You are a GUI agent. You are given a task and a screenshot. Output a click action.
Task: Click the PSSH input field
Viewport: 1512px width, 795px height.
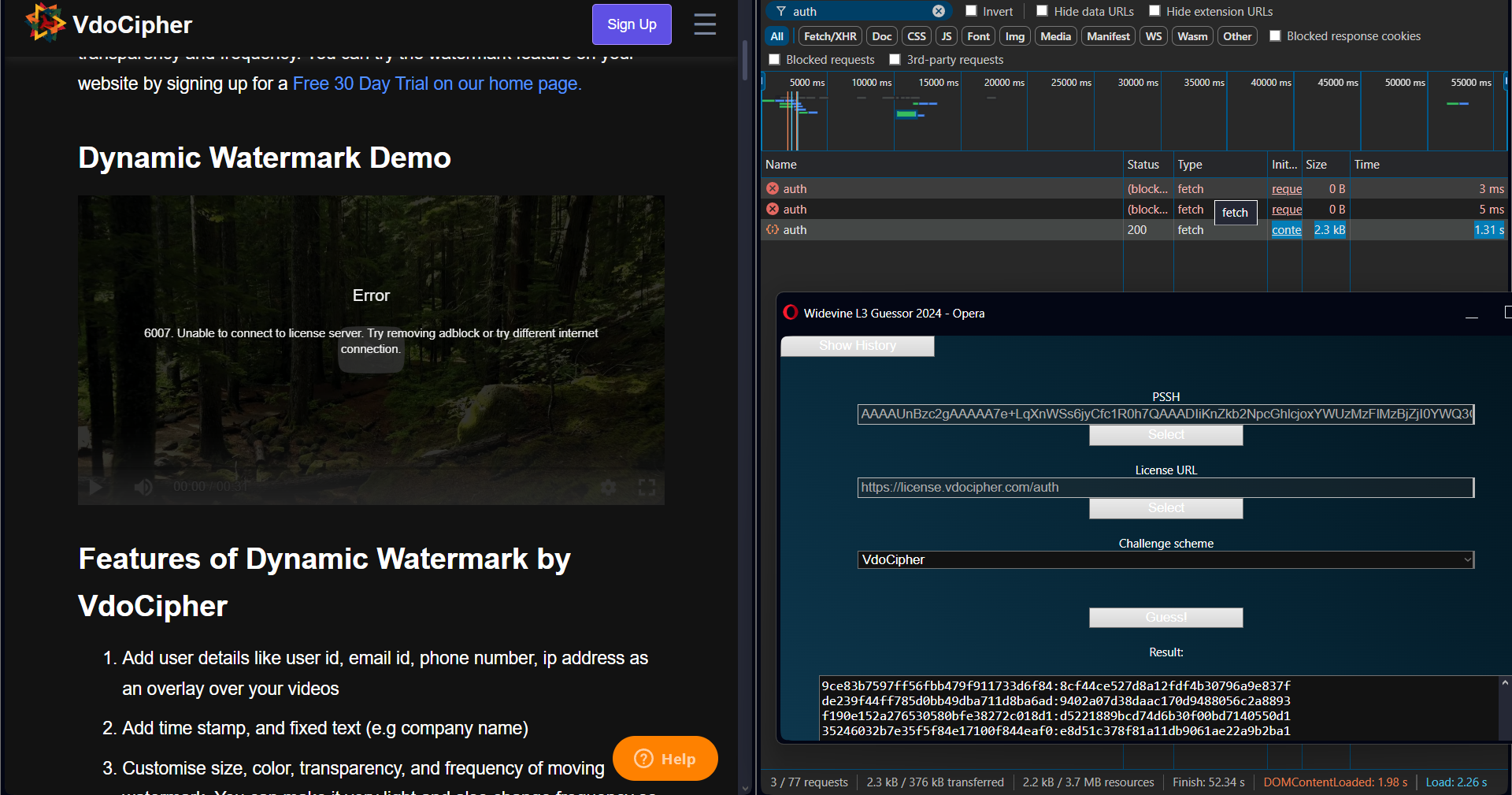pos(1165,414)
